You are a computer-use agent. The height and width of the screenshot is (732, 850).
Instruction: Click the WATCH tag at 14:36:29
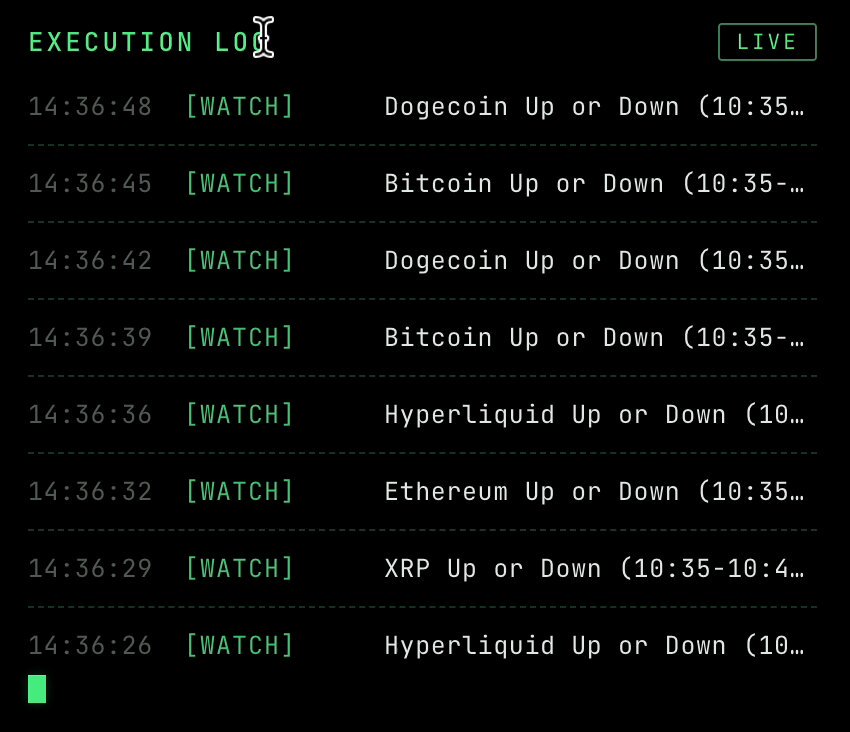click(x=240, y=568)
